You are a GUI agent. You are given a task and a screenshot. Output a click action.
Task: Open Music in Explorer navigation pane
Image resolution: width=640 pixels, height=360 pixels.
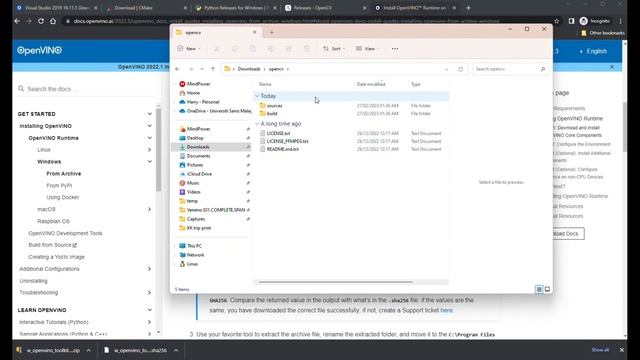193,183
